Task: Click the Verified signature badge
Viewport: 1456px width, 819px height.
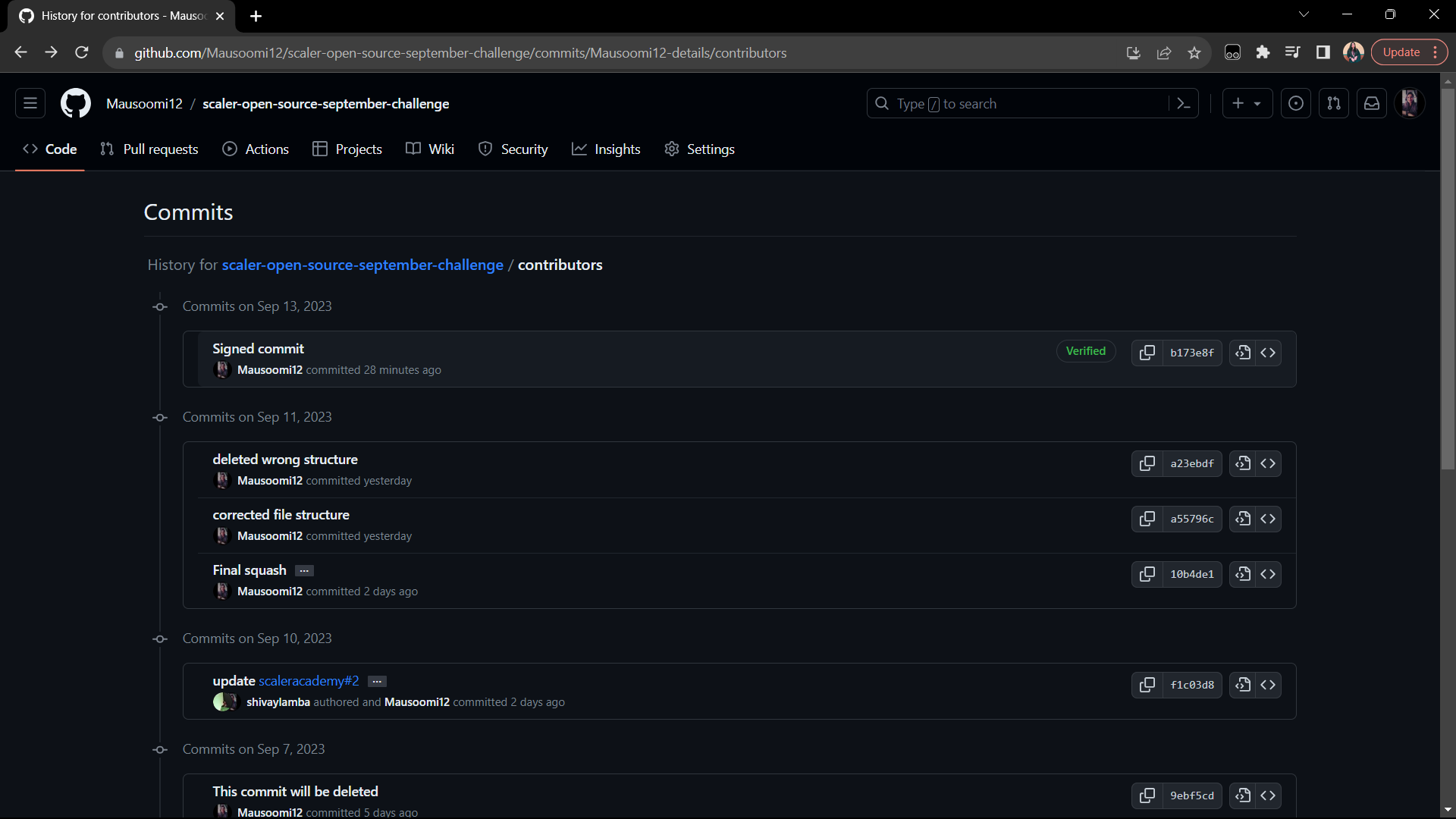Action: [1085, 351]
